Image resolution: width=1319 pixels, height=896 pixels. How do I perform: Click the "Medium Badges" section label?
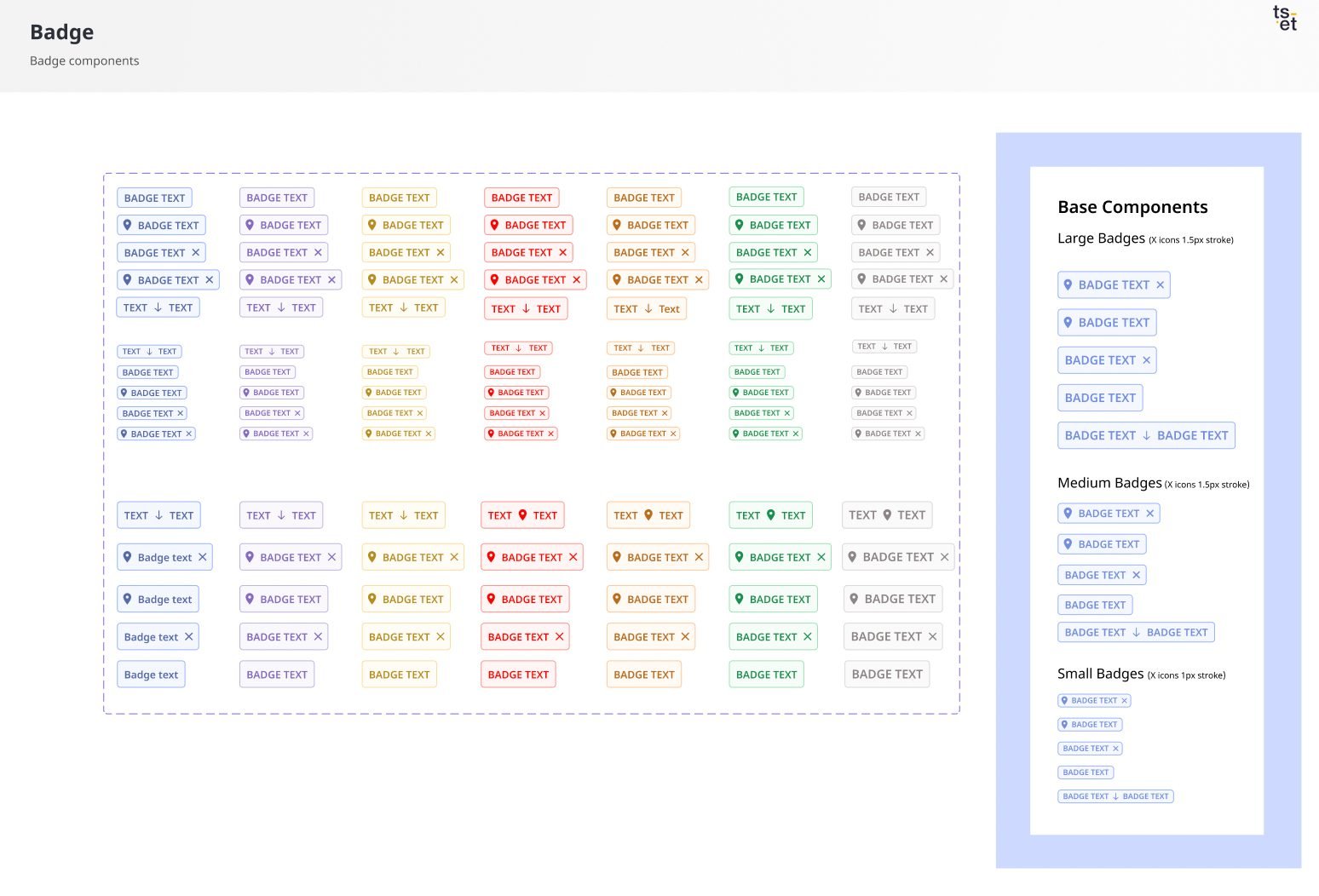[x=1109, y=483]
